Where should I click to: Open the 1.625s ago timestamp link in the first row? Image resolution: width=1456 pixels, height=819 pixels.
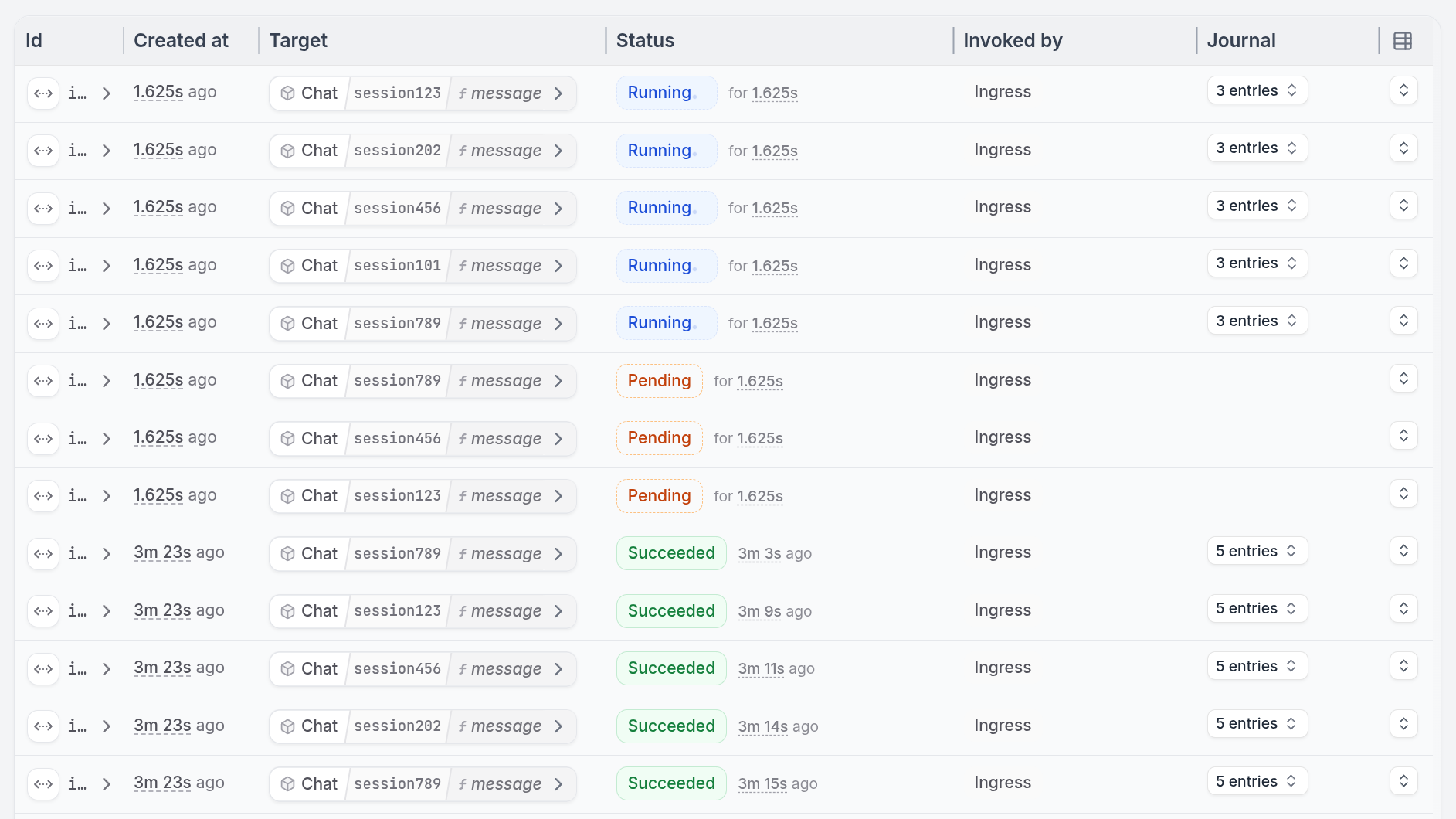tap(158, 91)
